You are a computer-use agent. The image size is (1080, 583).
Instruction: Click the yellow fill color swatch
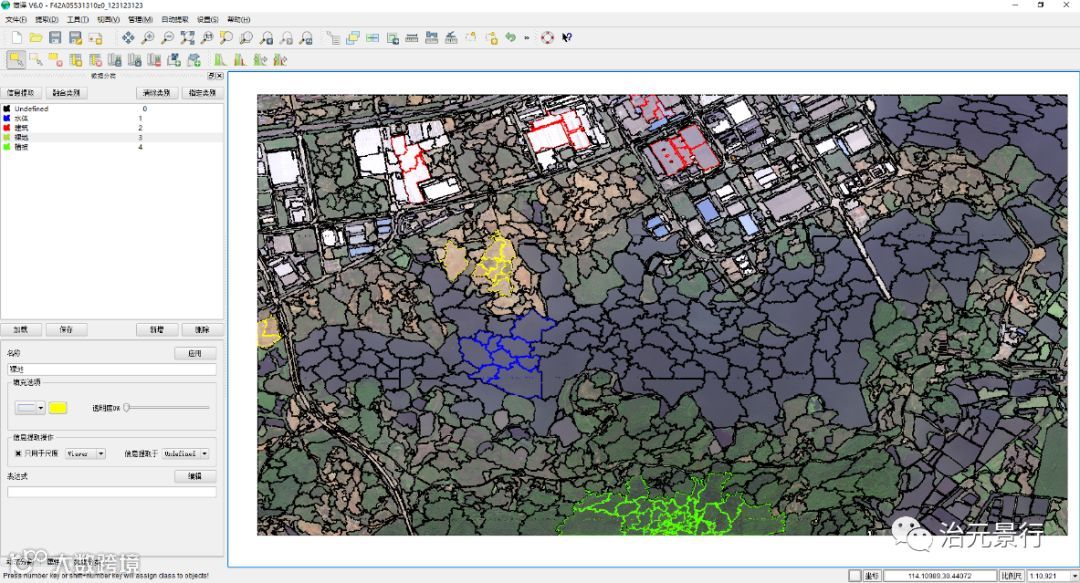[58, 408]
